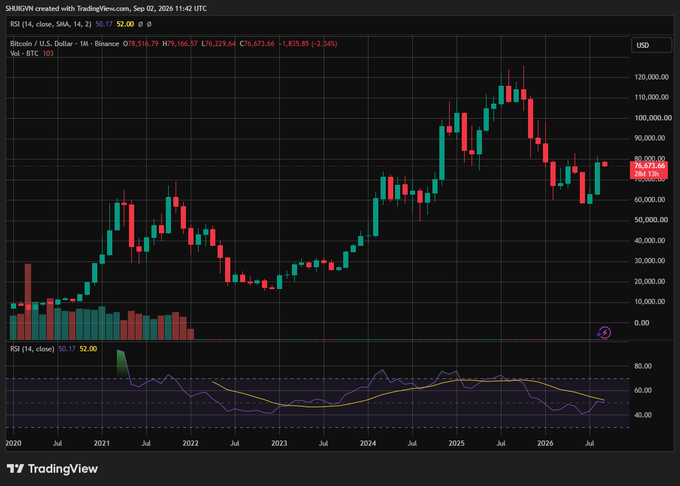Click the 90,000.00 price axis label

coord(650,138)
